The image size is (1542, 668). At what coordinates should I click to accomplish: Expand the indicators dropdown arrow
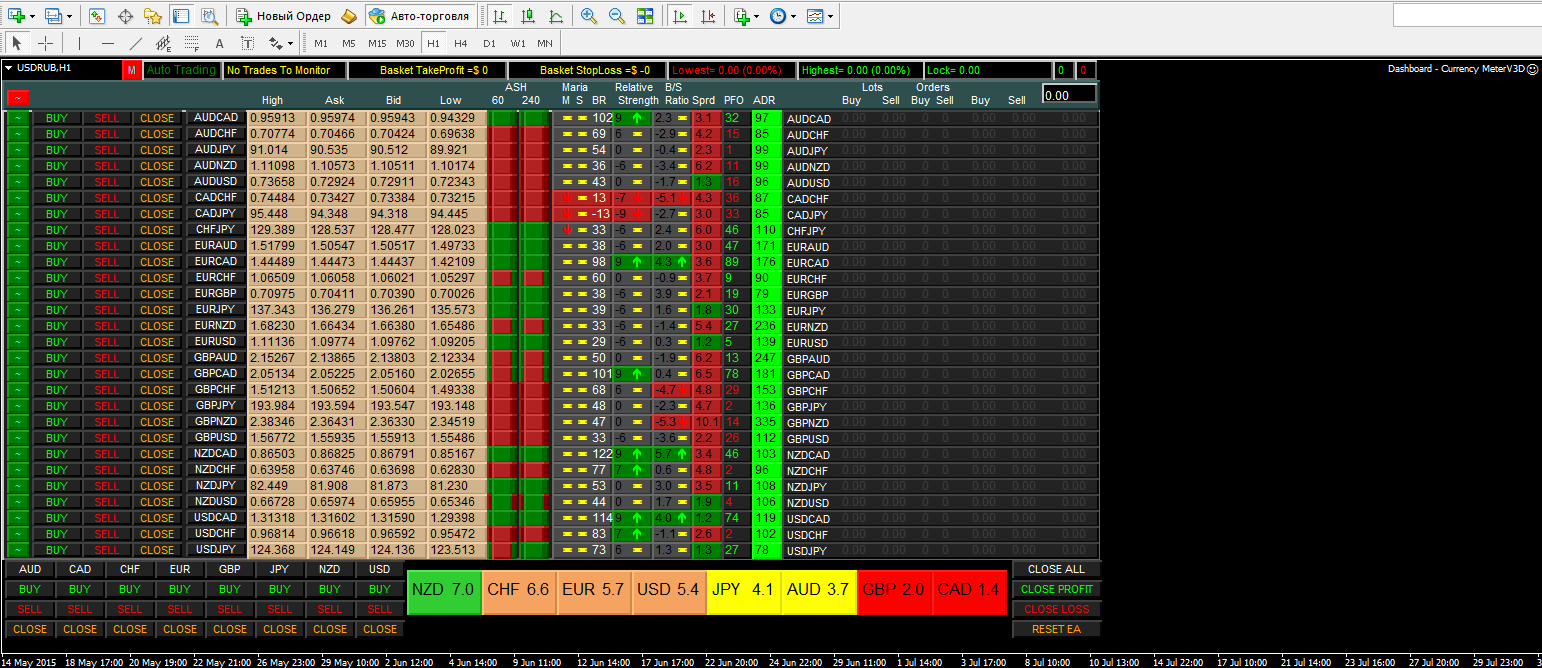758,16
